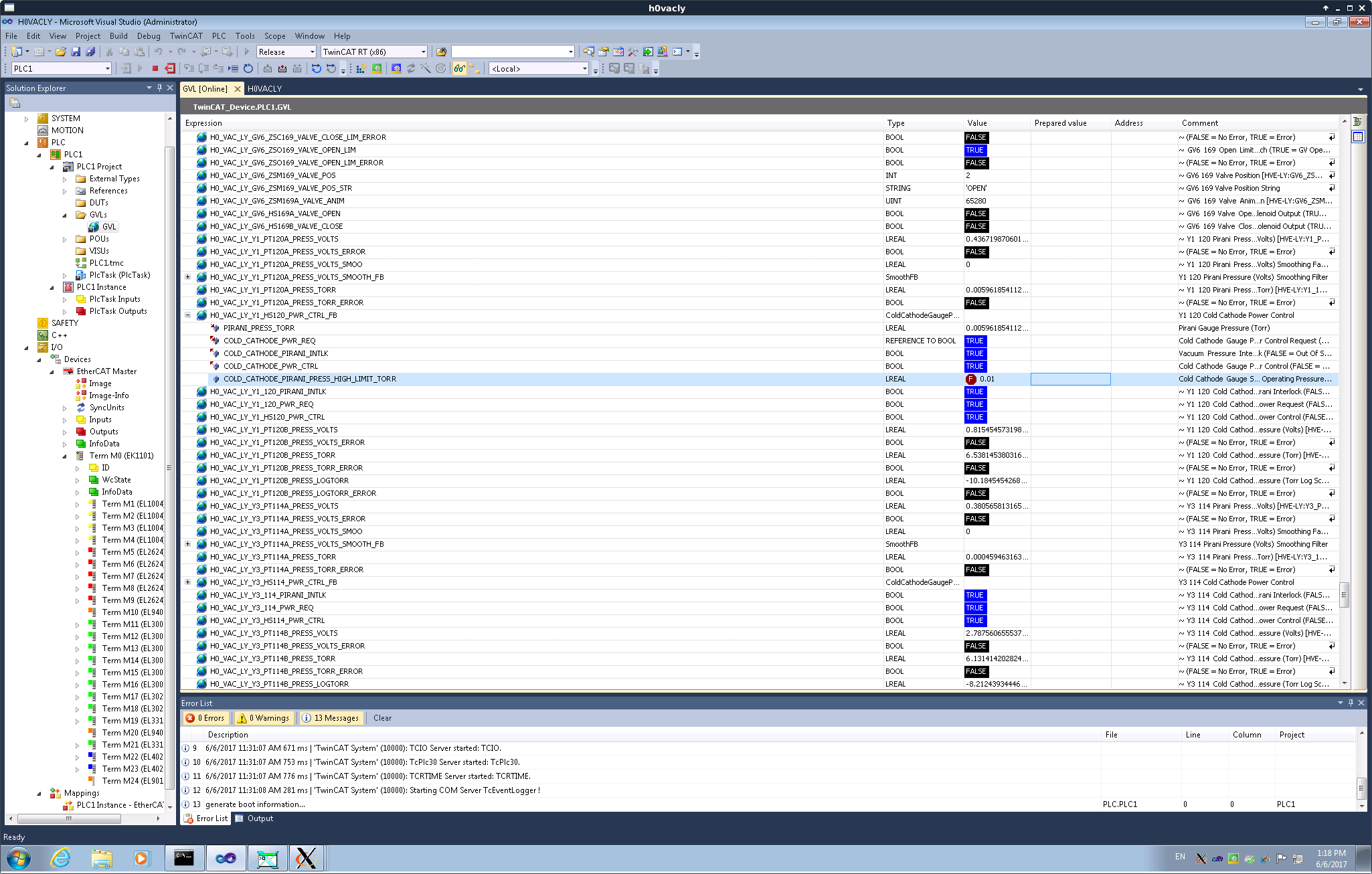Viewport: 1372px width, 874px height.
Task: Click the Force Values icon in PLC toolbar
Action: coord(282,68)
